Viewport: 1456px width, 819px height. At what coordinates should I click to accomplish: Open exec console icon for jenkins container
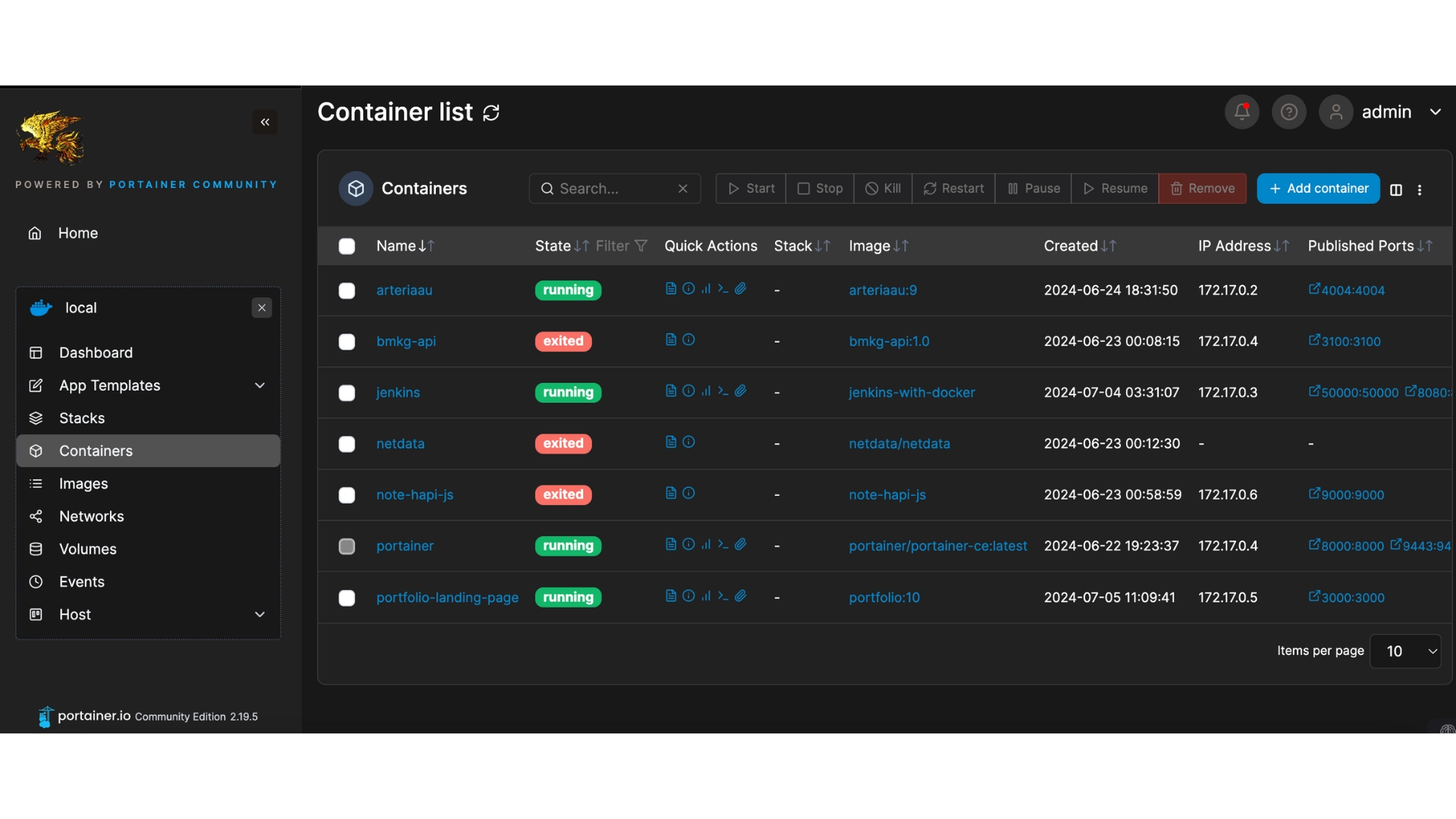723,391
